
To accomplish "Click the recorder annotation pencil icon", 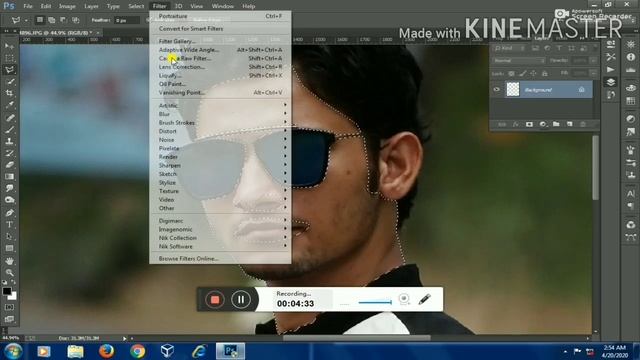I will click(x=424, y=299).
